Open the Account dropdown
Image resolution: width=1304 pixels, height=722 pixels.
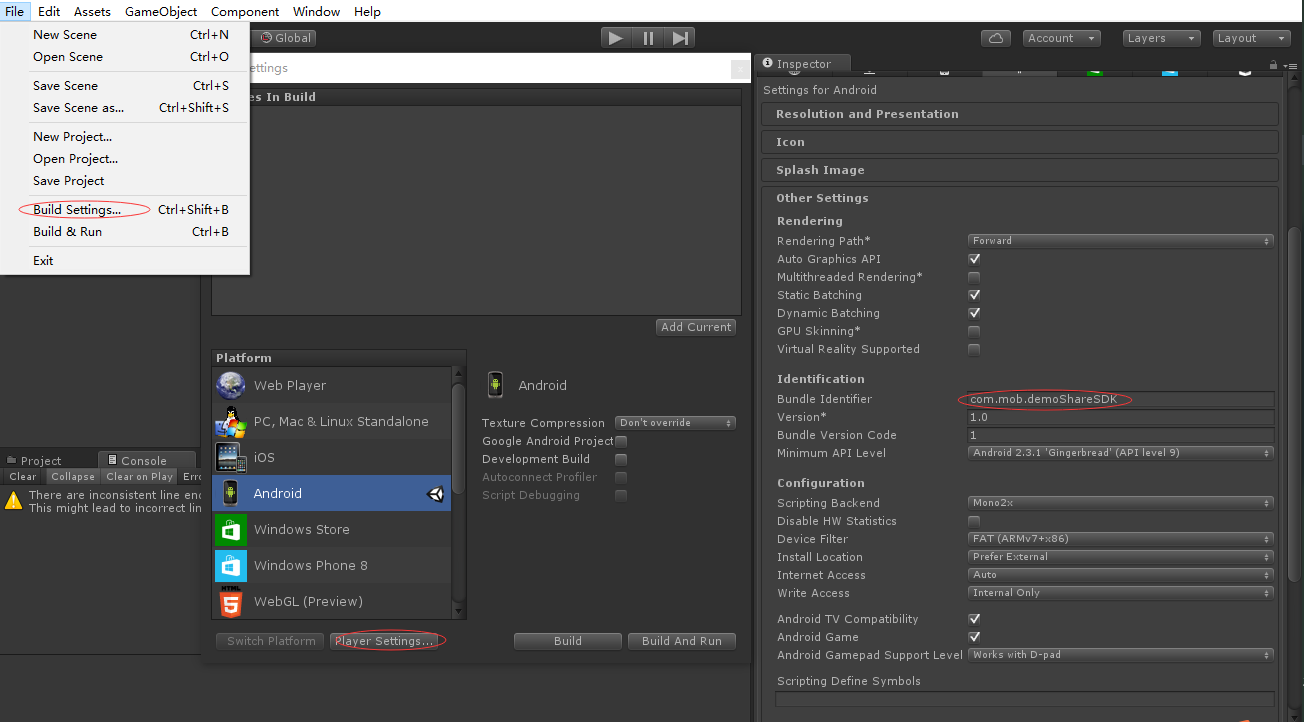pos(1062,38)
